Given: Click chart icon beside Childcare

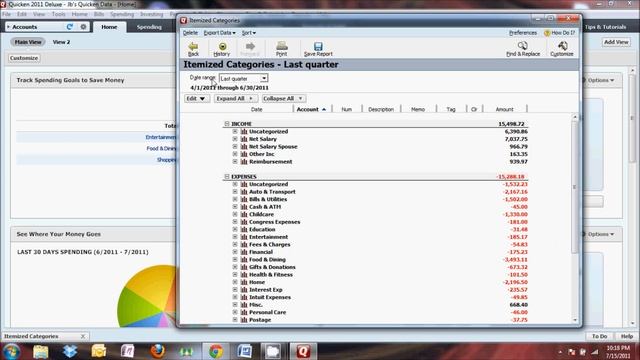Looking at the screenshot, I should [244, 214].
